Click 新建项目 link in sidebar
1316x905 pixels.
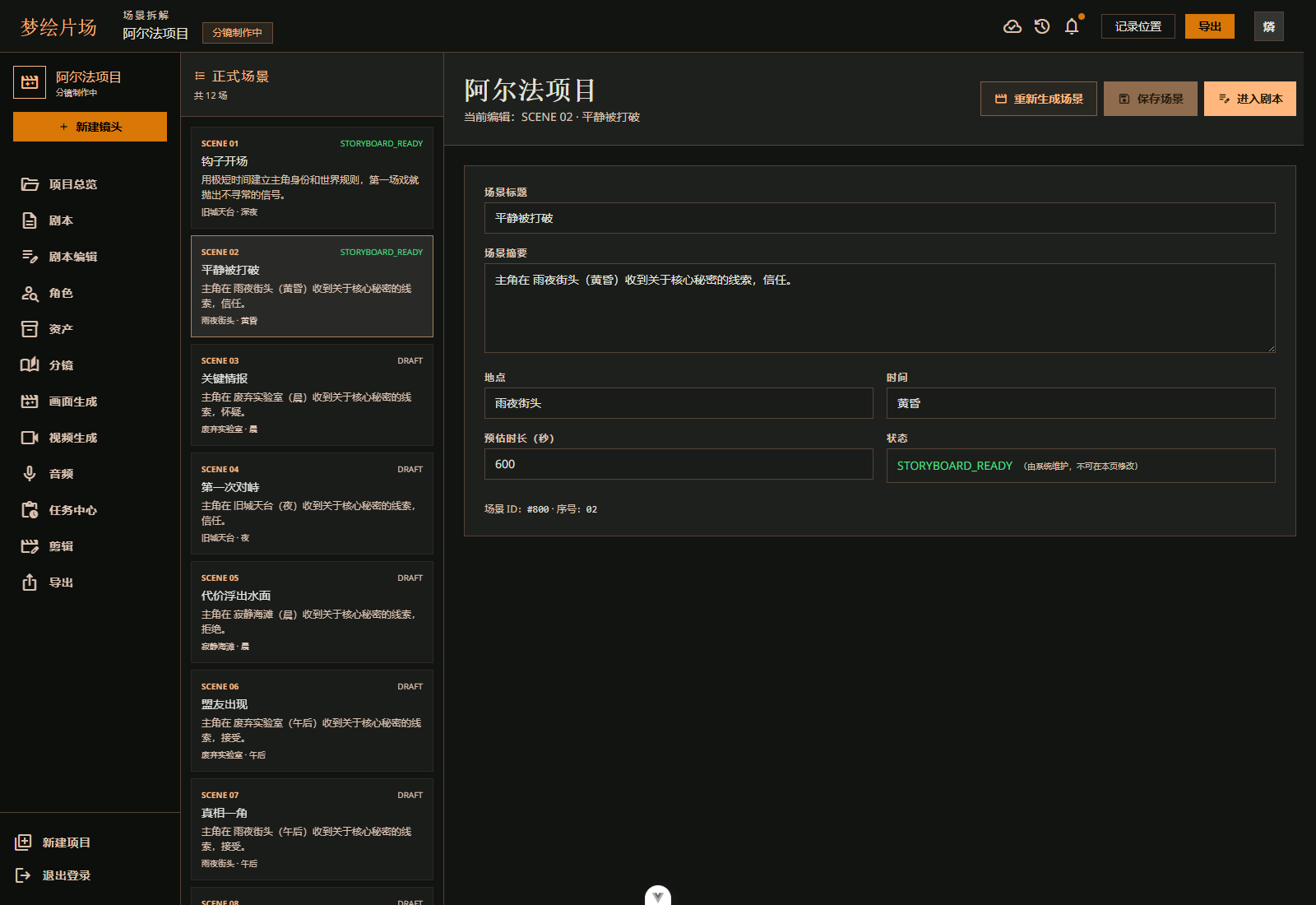point(67,842)
